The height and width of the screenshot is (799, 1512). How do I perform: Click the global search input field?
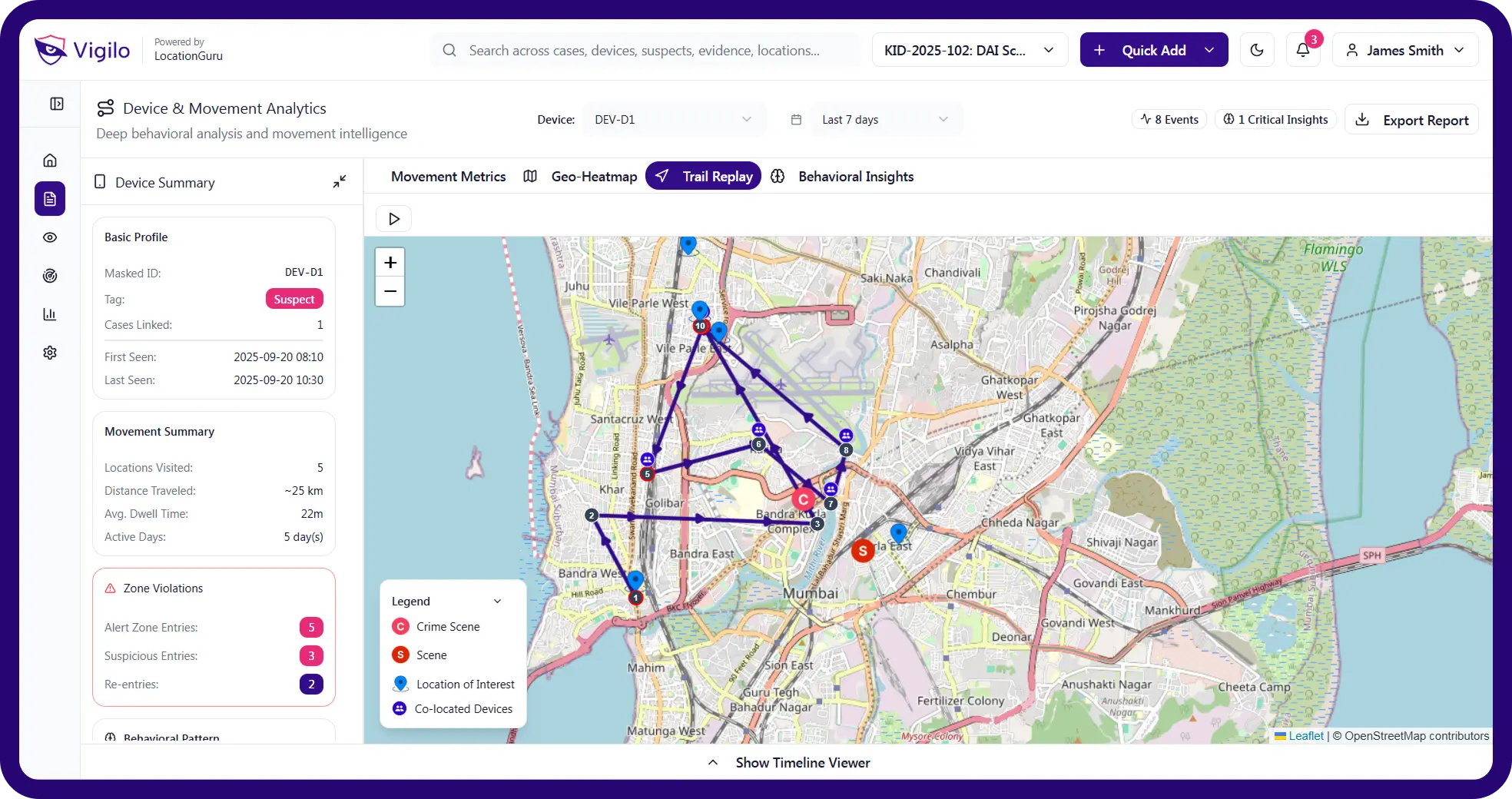(x=645, y=50)
